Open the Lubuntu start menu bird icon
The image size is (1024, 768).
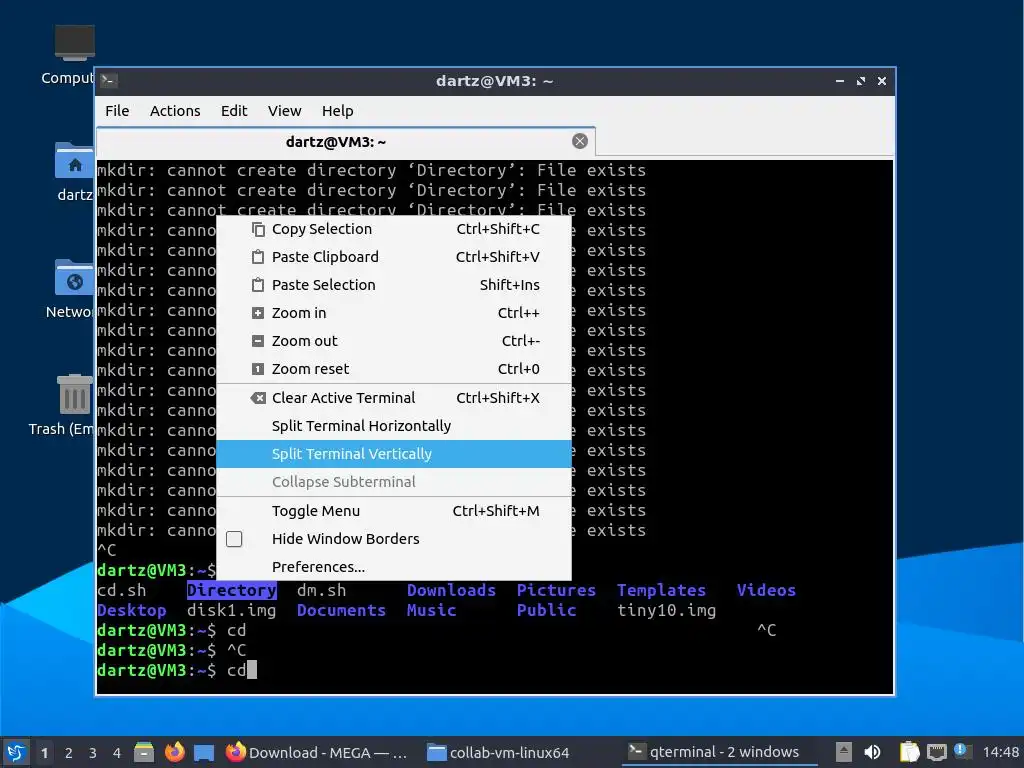(x=16, y=752)
